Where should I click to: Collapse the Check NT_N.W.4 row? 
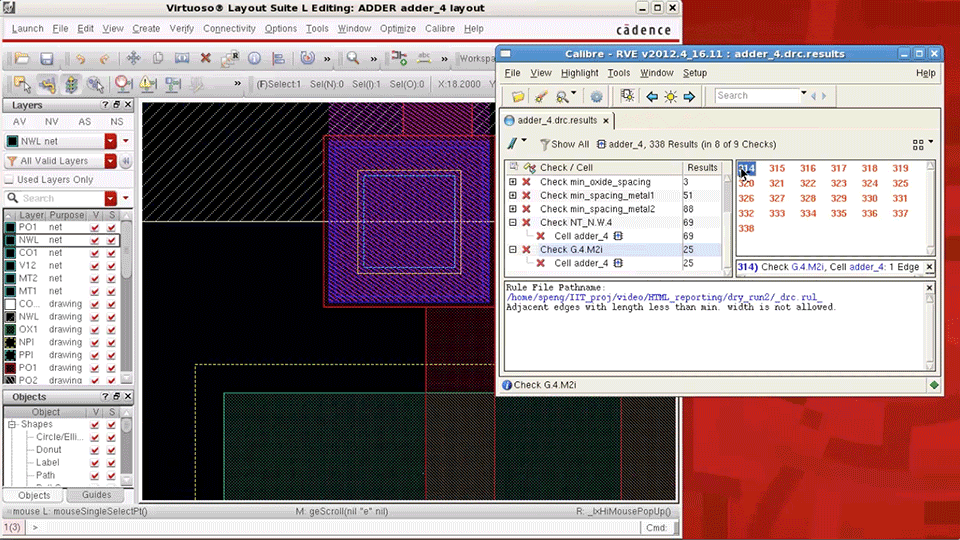pyautogui.click(x=512, y=222)
